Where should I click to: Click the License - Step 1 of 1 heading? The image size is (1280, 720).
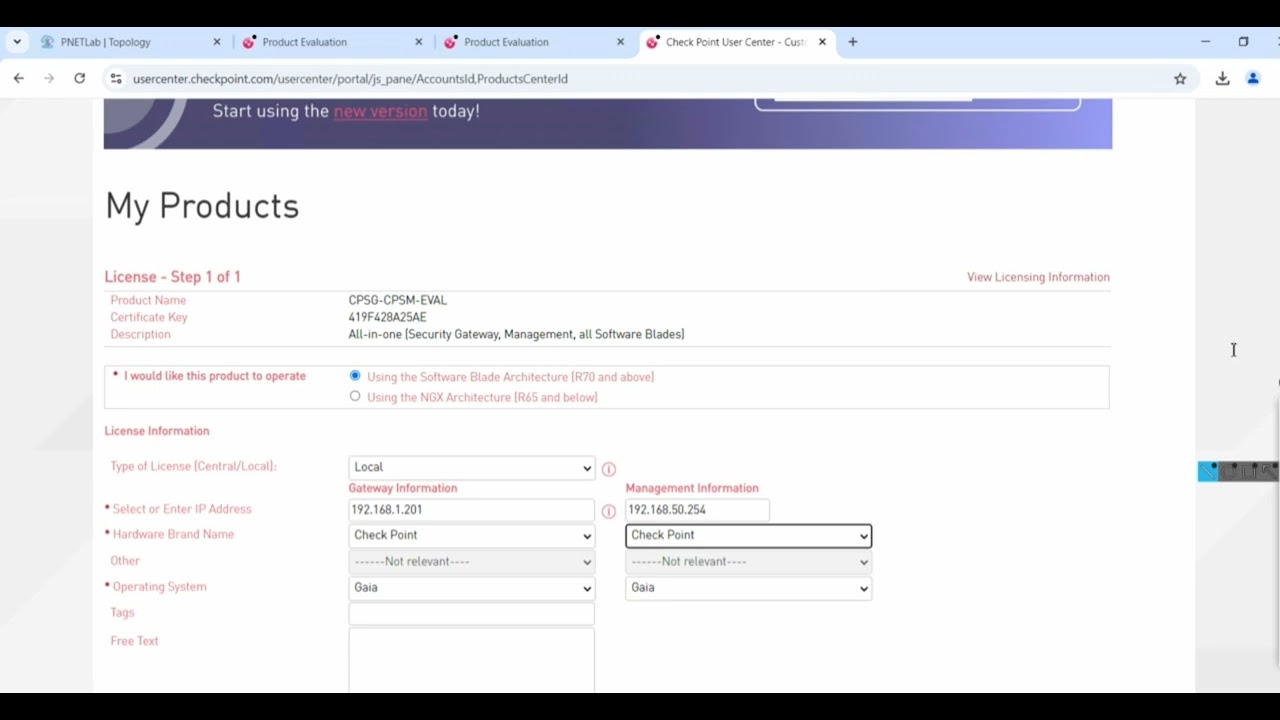[x=172, y=277]
